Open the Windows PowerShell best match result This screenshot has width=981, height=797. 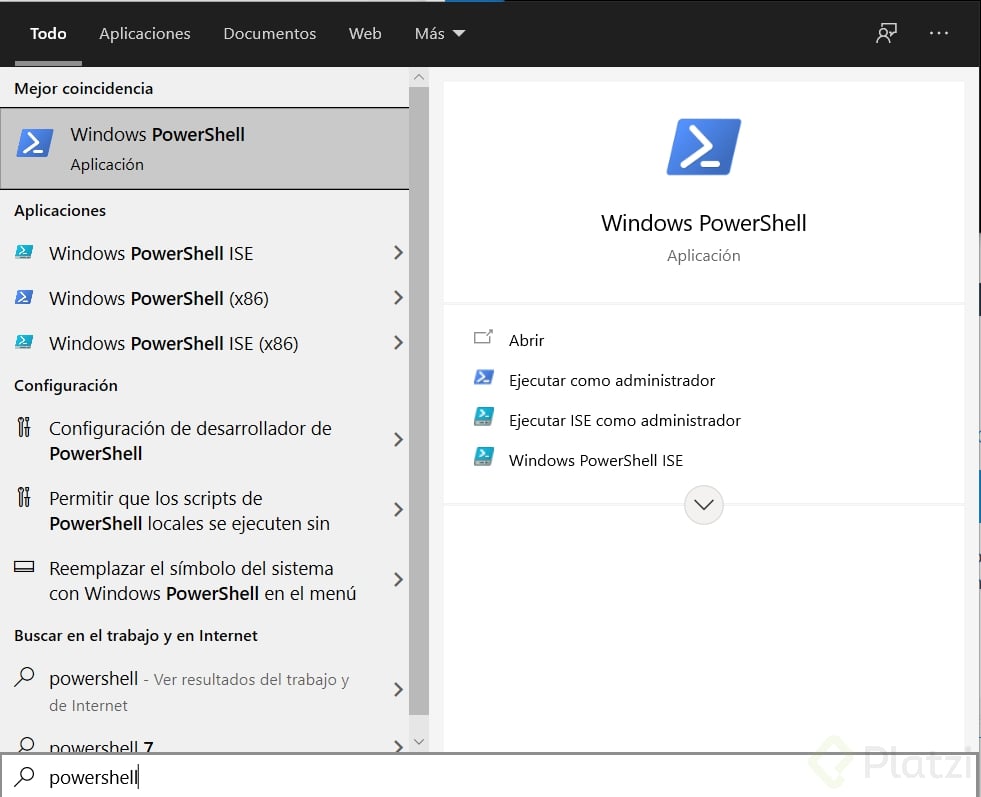coord(205,149)
